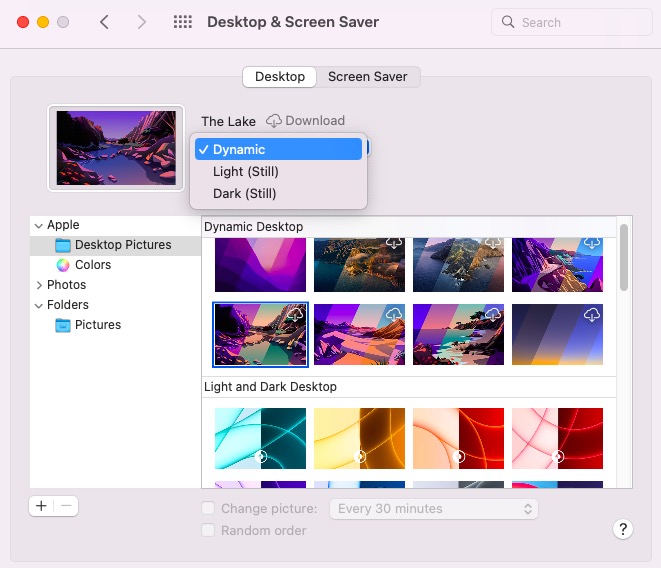Click the forward chevron in toolbar
The width and height of the screenshot is (661, 568).
click(141, 22)
